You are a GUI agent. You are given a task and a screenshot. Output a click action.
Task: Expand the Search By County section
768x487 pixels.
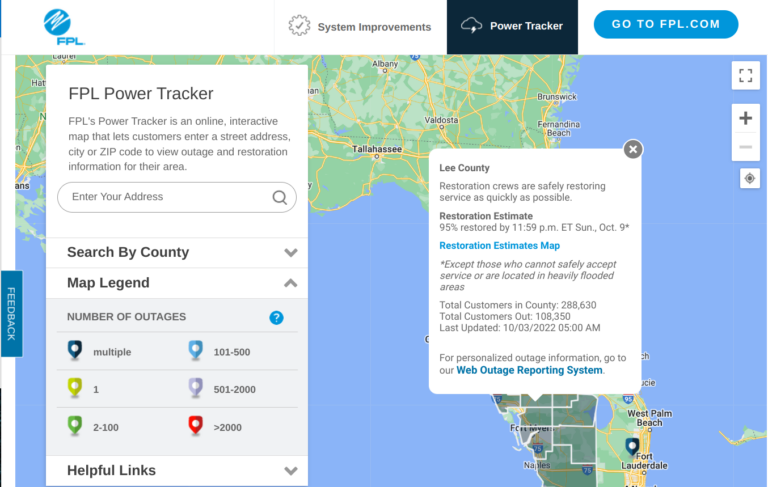pyautogui.click(x=177, y=252)
